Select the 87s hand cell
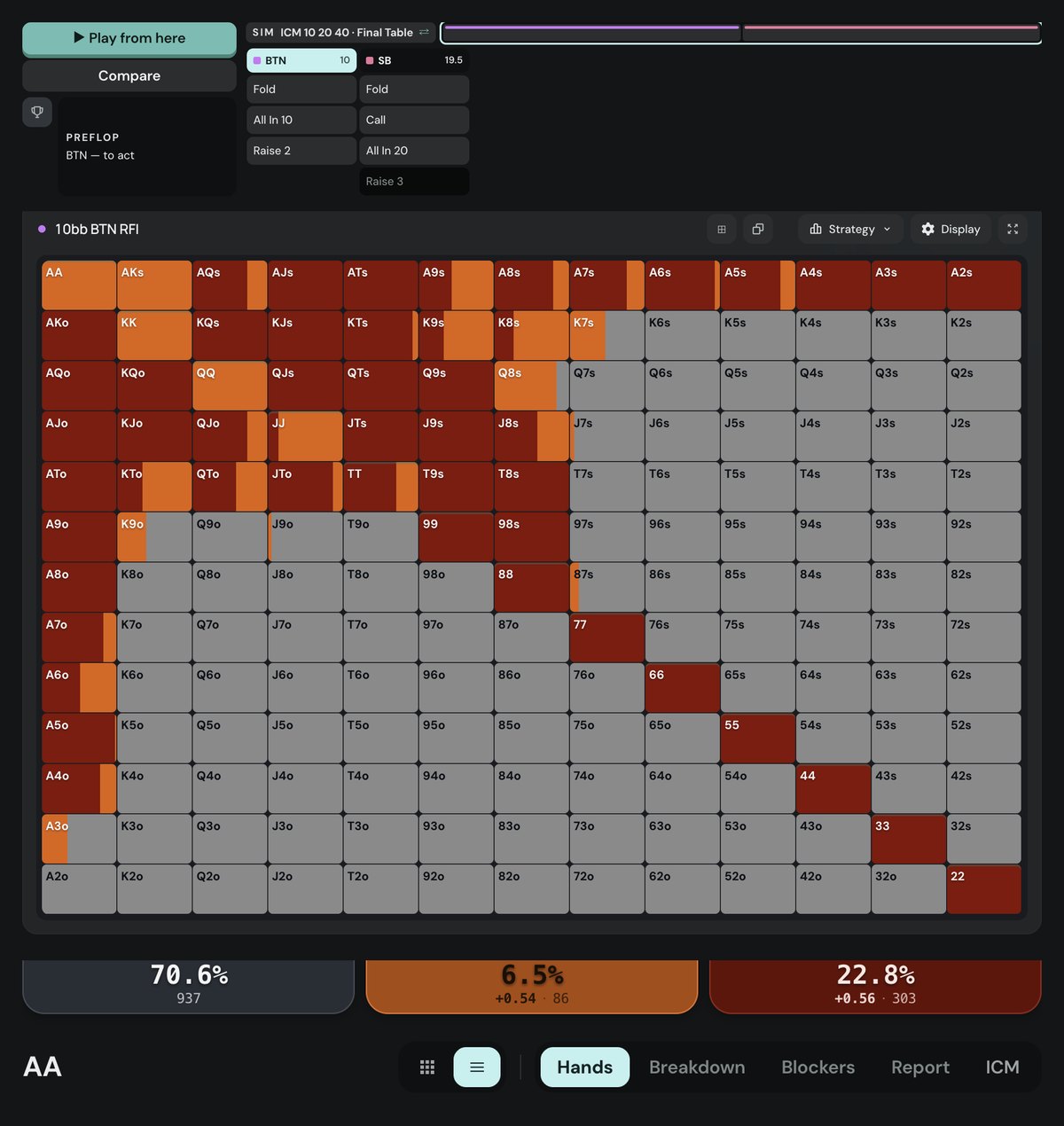The image size is (1064, 1126). 606,587
